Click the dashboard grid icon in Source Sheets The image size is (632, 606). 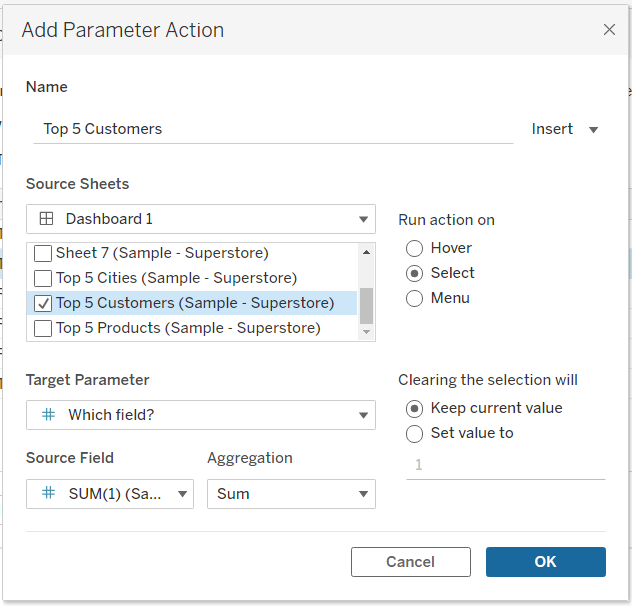pos(46,219)
